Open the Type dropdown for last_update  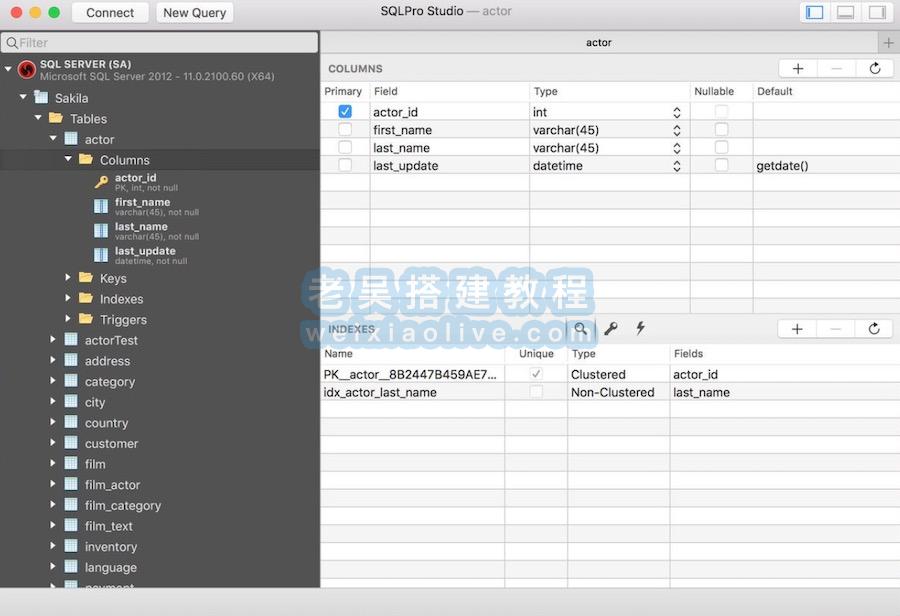(675, 166)
